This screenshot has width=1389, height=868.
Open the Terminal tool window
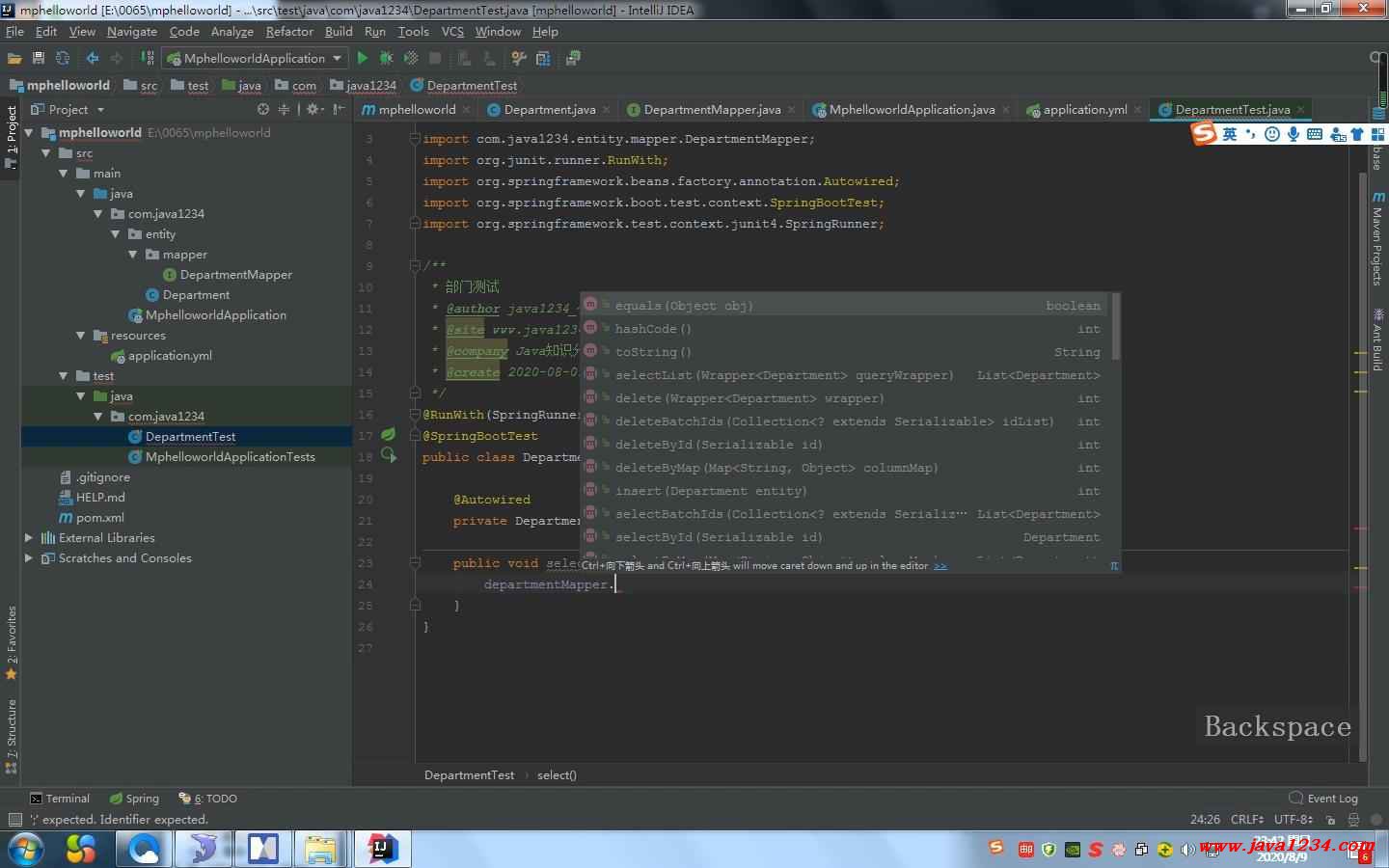(60, 799)
